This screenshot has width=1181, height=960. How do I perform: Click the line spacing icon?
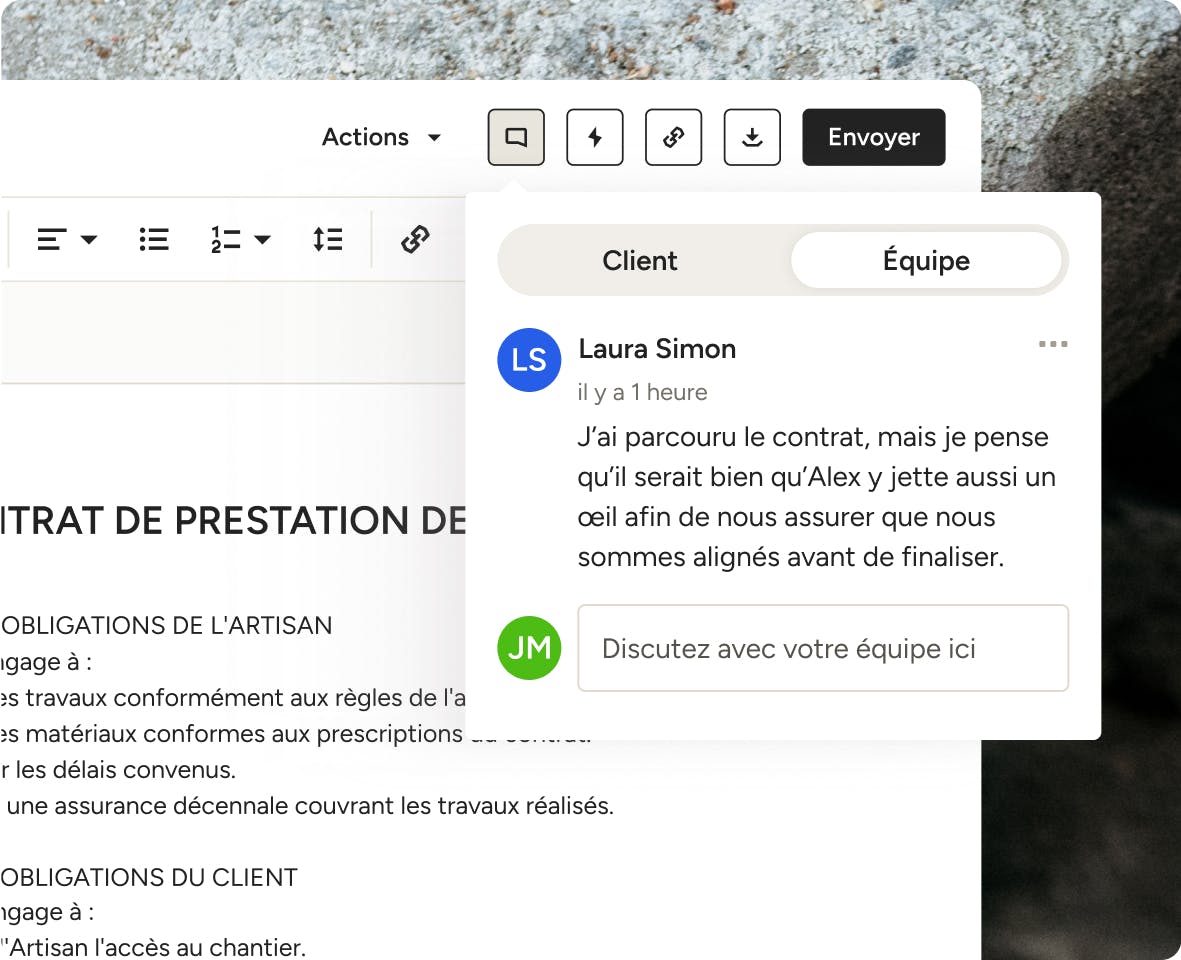pyautogui.click(x=328, y=239)
